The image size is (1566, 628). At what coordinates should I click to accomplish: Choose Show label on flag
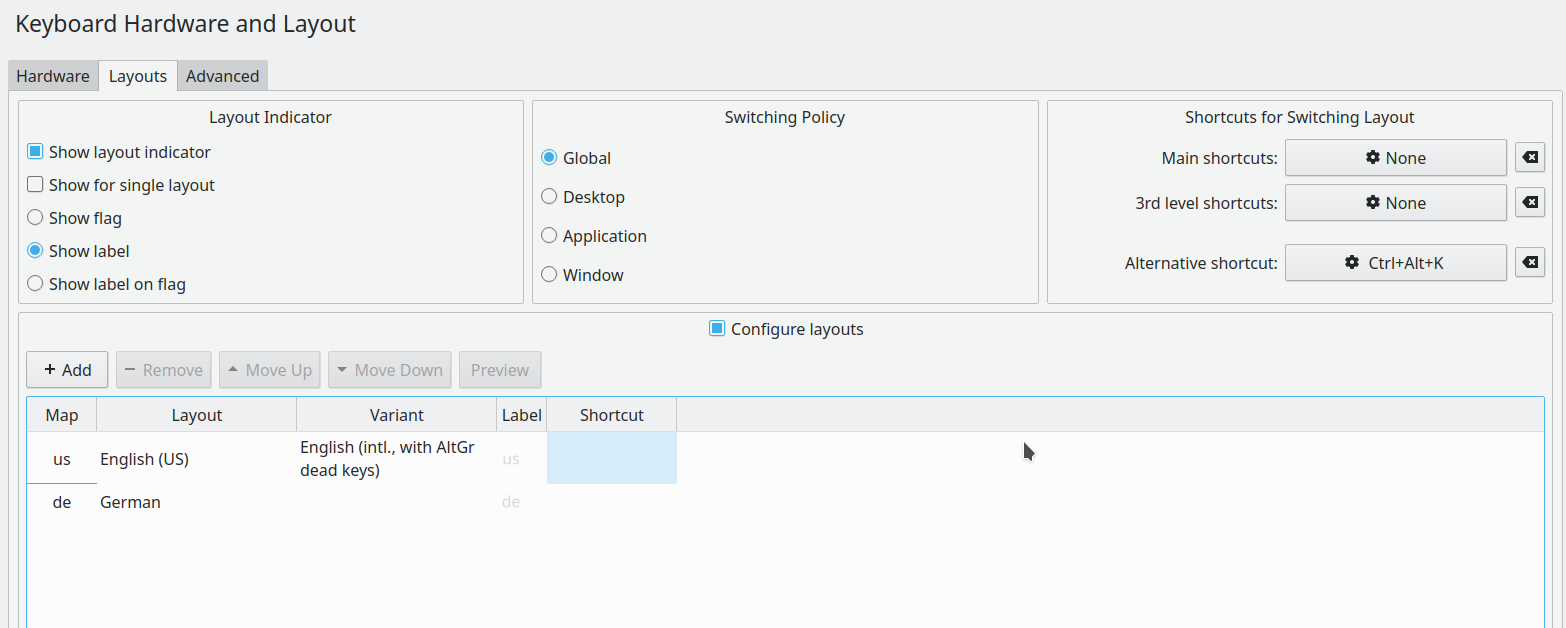(x=35, y=284)
